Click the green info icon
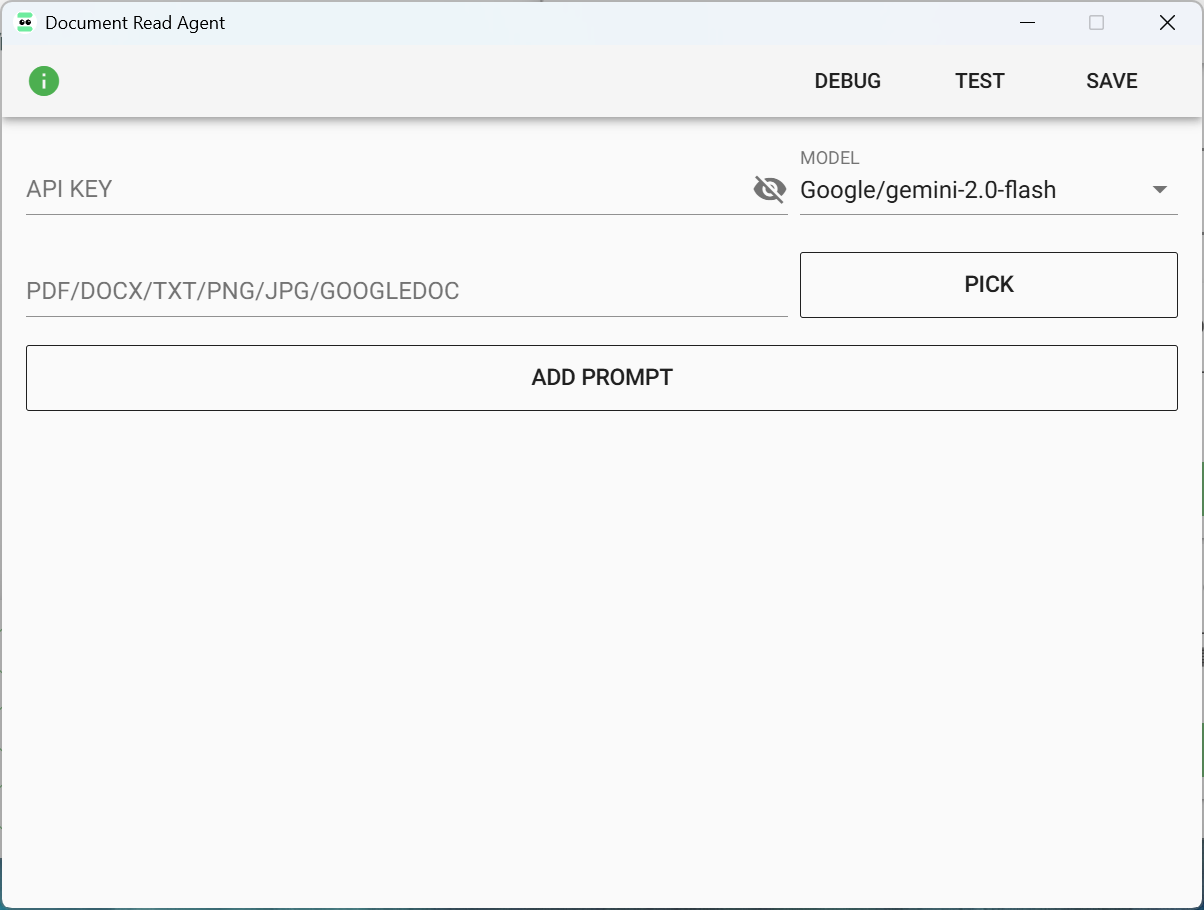The image size is (1204, 910). [x=44, y=81]
